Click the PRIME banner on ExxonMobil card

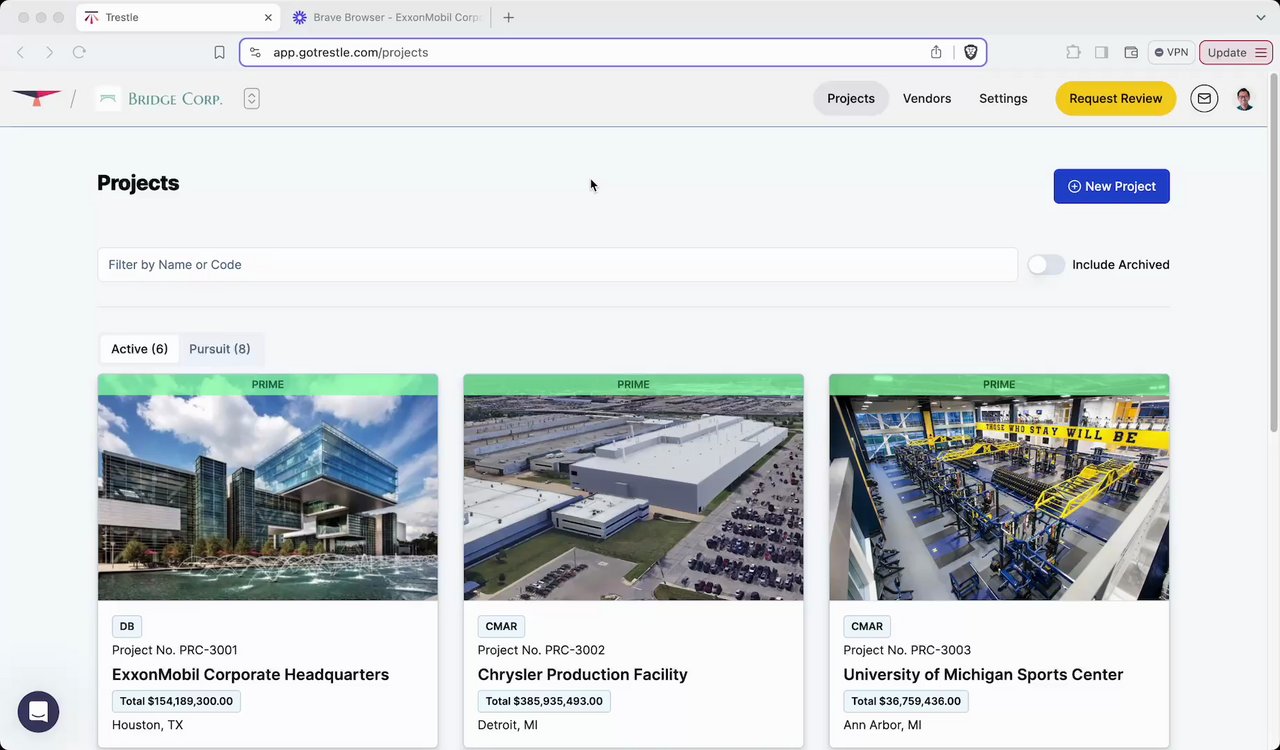pyautogui.click(x=268, y=384)
